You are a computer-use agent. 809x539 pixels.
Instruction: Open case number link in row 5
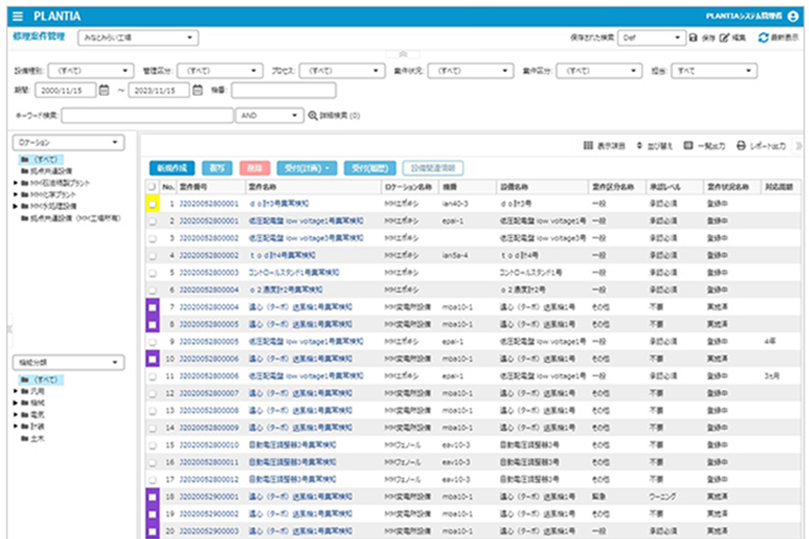(x=209, y=273)
